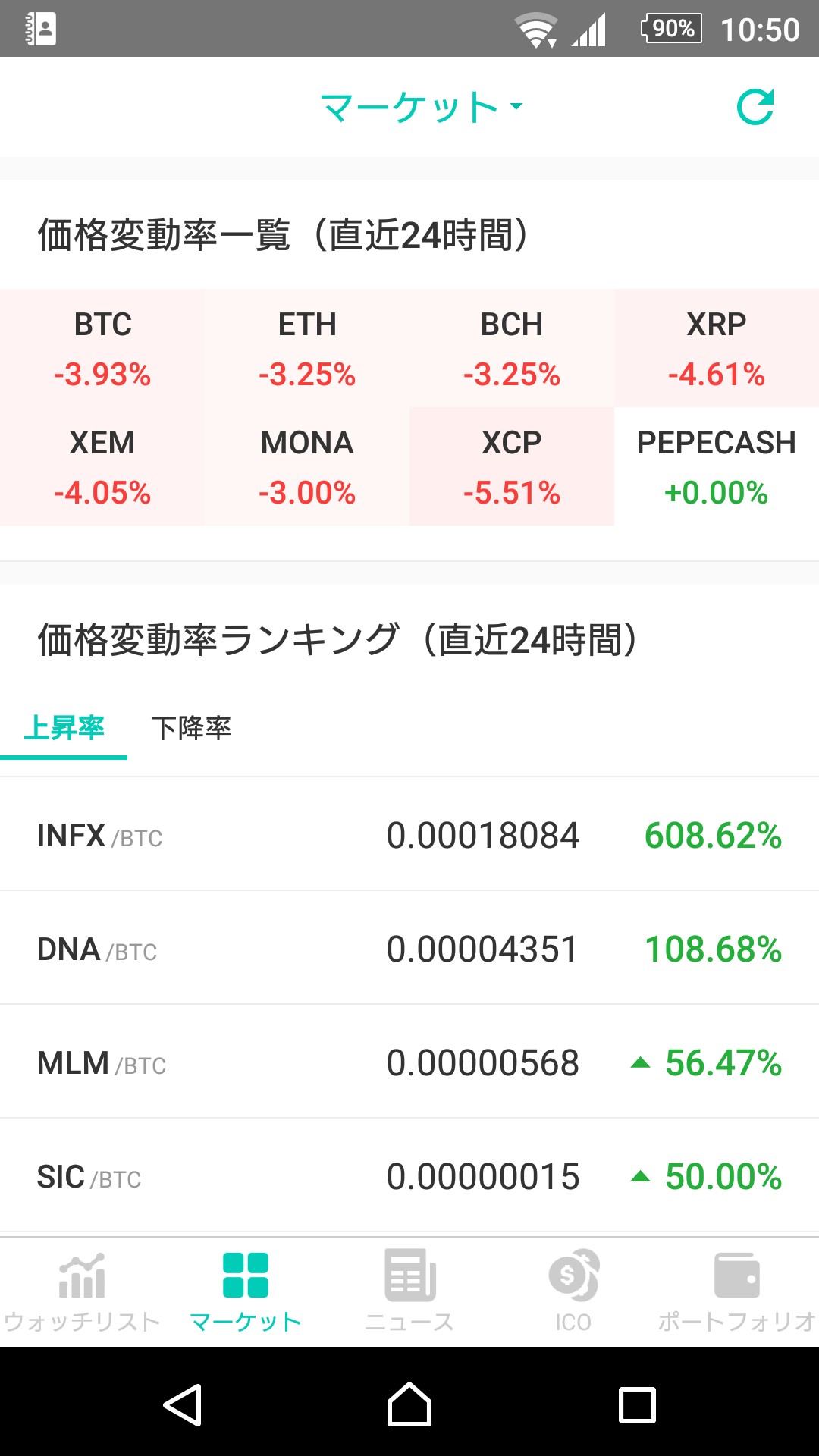819x1456 pixels.
Task: Open the INFX/BTC ranking row
Action: click(x=409, y=835)
